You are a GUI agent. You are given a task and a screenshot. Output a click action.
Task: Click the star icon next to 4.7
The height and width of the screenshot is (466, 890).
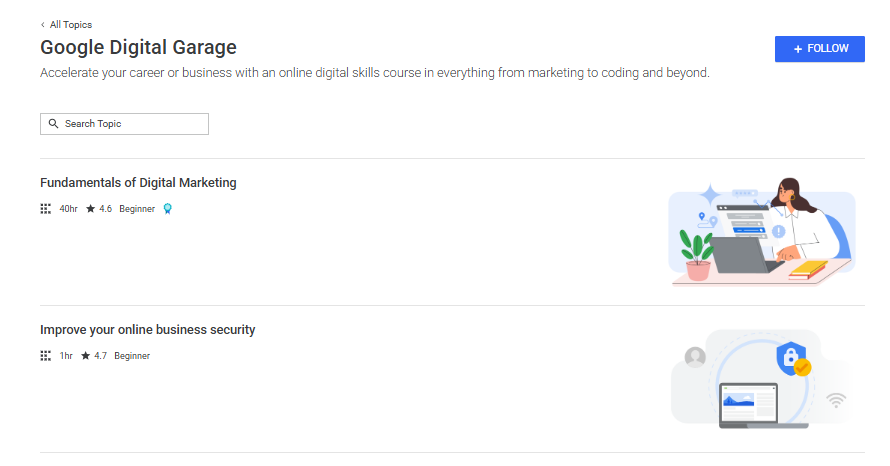coord(85,355)
